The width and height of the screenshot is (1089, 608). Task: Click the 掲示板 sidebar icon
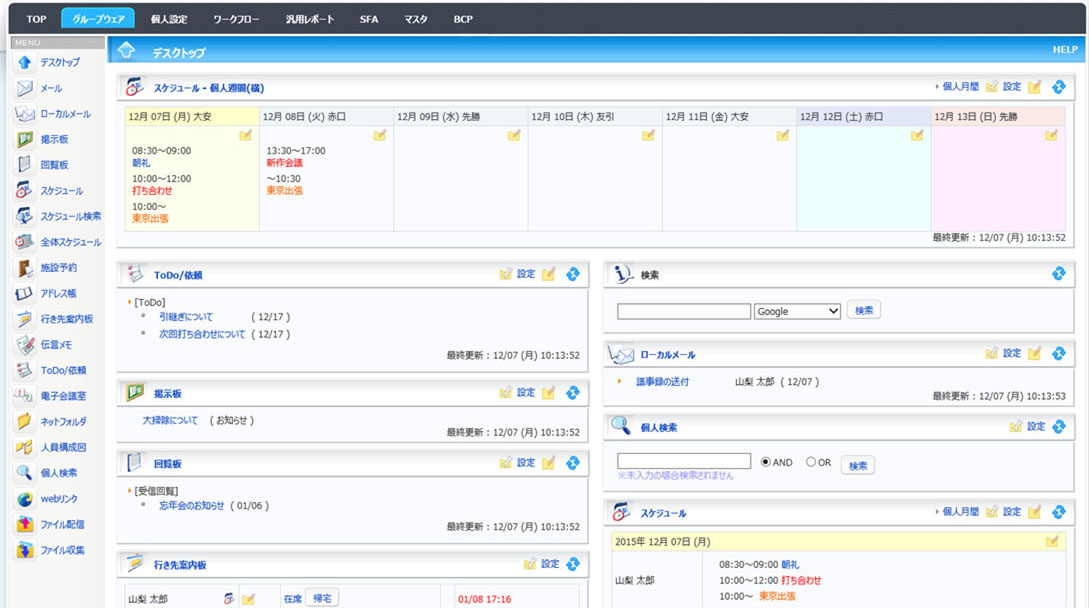(25, 139)
